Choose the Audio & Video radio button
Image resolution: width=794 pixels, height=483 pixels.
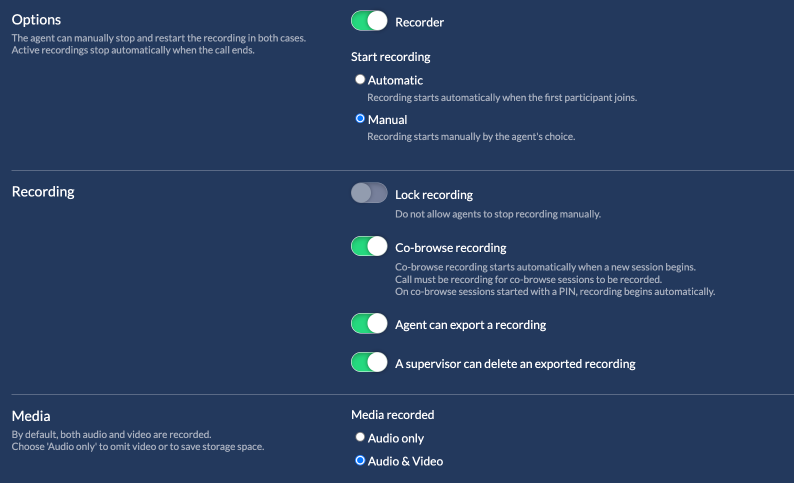pyautogui.click(x=360, y=461)
